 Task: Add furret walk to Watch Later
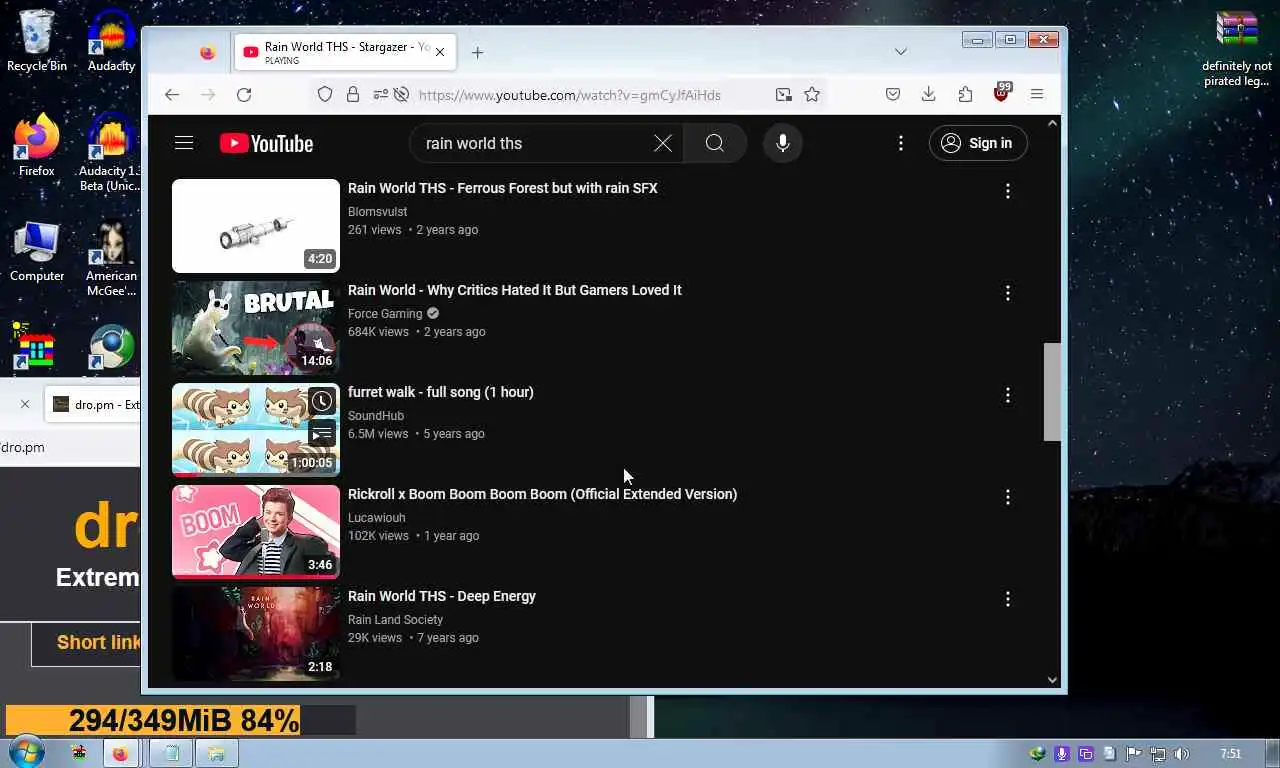point(322,402)
